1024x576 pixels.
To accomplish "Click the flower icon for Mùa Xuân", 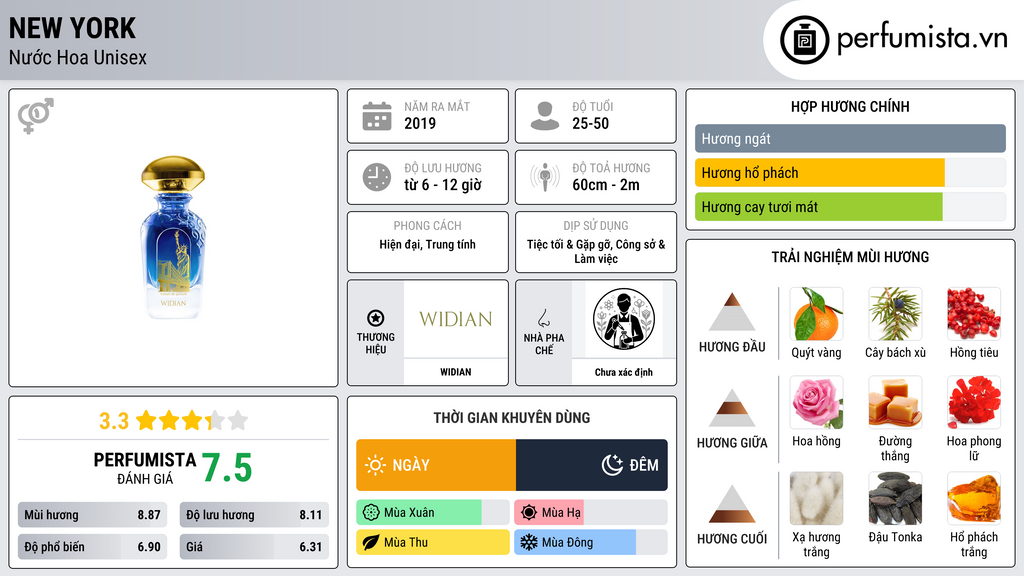I will 371,513.
